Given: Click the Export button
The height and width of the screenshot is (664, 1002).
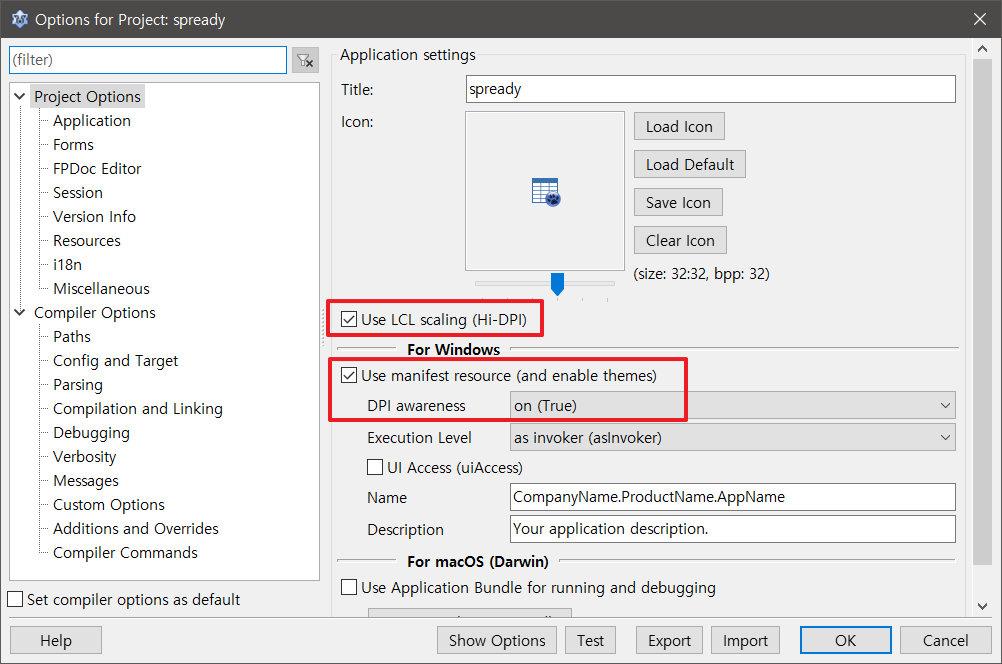Looking at the screenshot, I should pos(670,640).
